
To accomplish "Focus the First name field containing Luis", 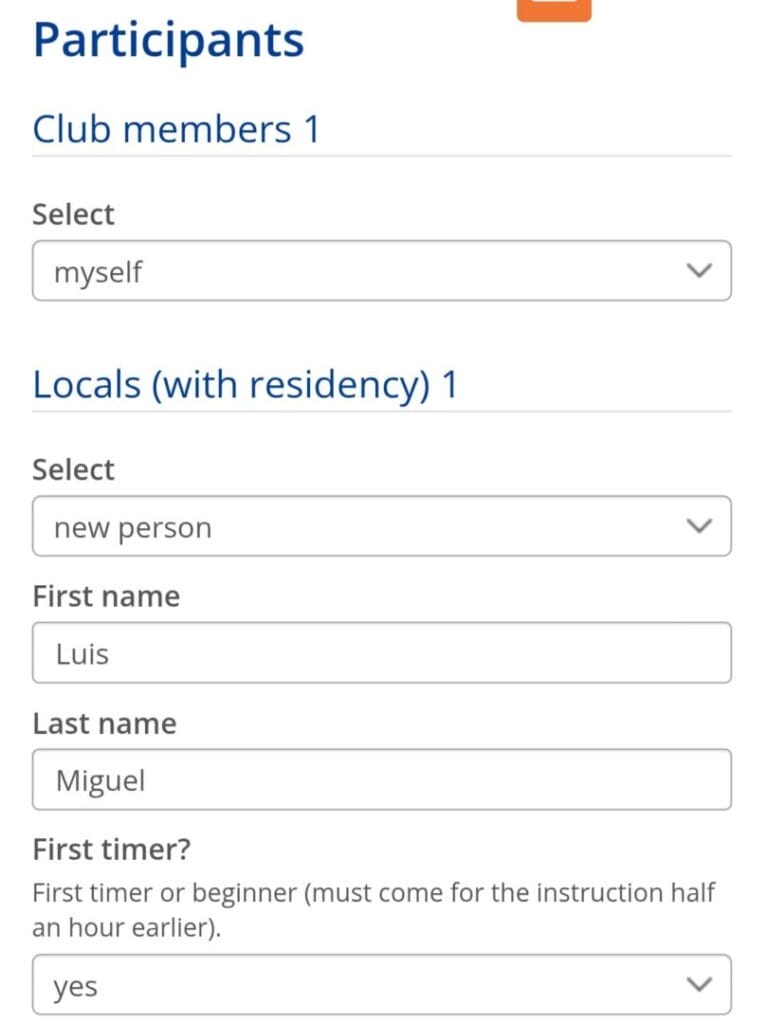I will pos(381,652).
